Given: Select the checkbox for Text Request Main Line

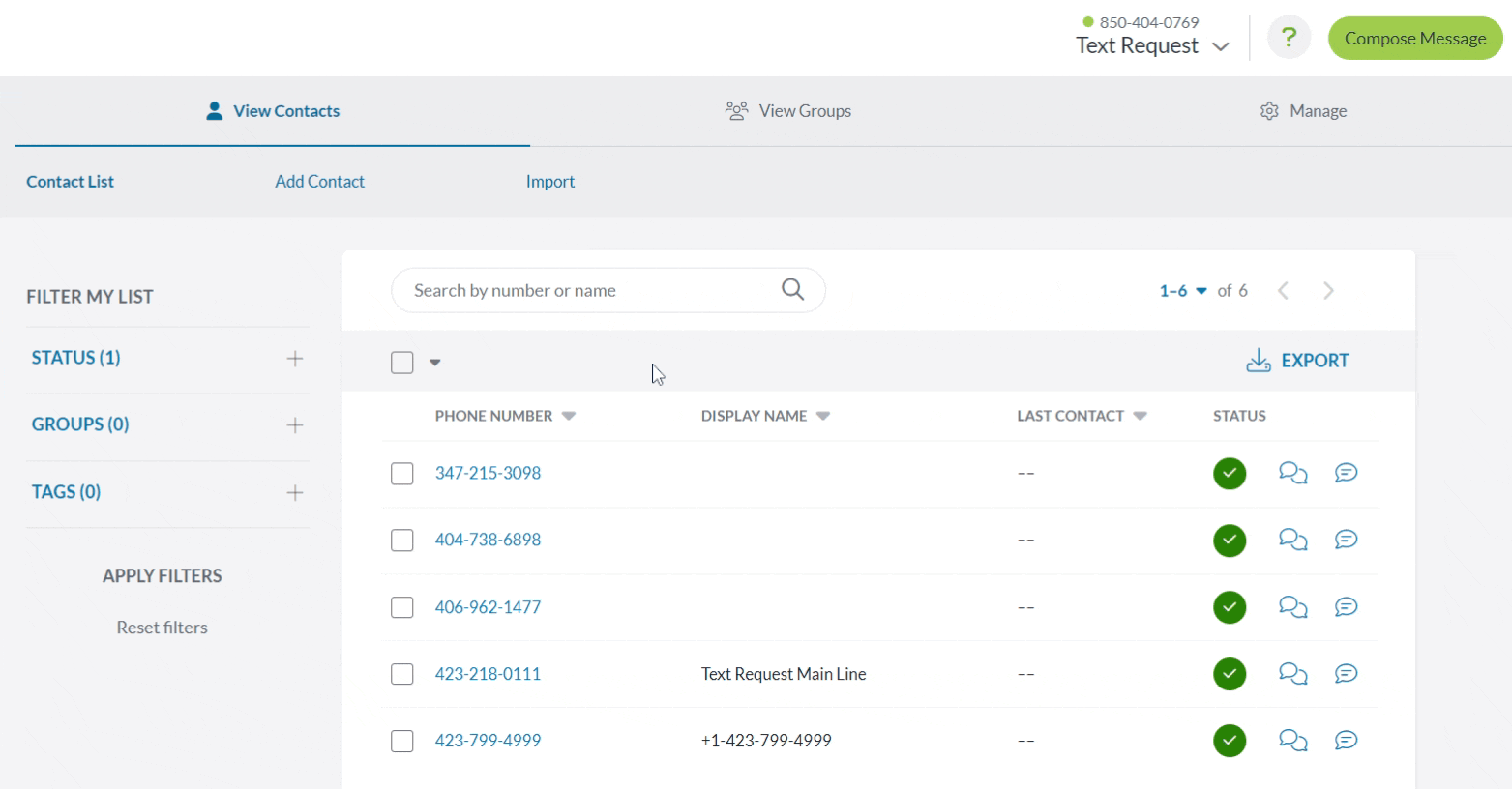Looking at the screenshot, I should (x=402, y=674).
